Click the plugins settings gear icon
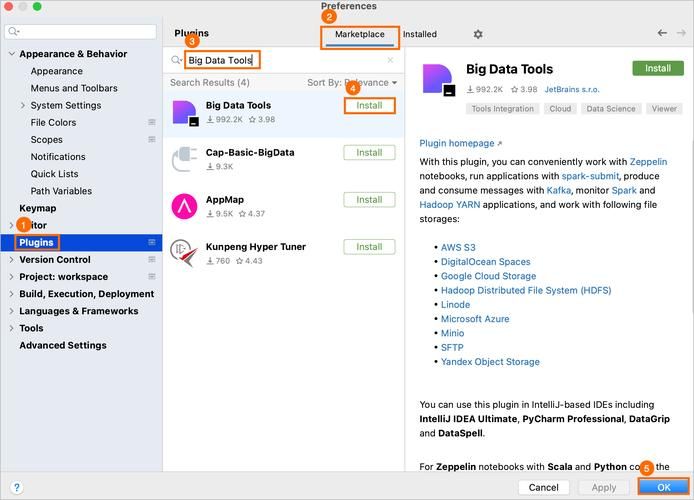Image resolution: width=694 pixels, height=500 pixels. 478,34
